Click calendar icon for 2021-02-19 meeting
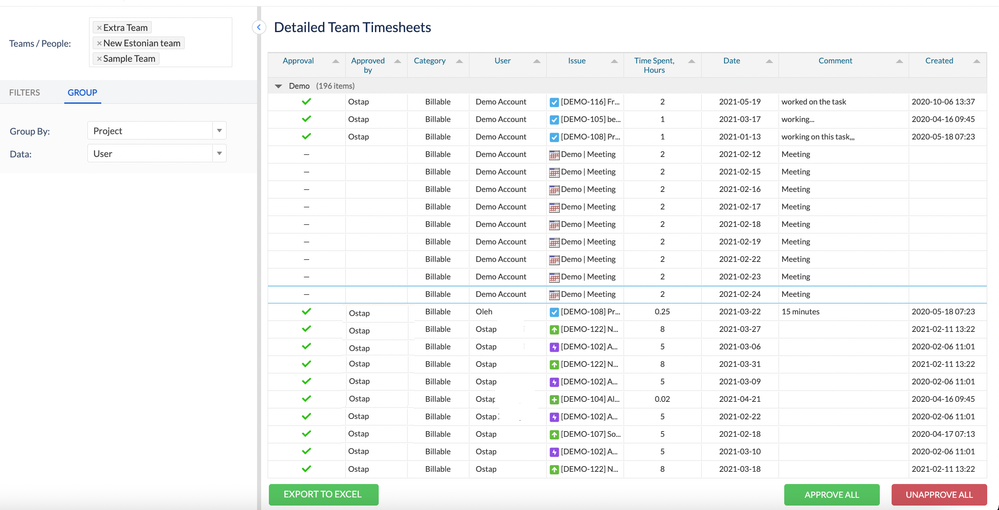The width and height of the screenshot is (999, 510). (x=554, y=242)
